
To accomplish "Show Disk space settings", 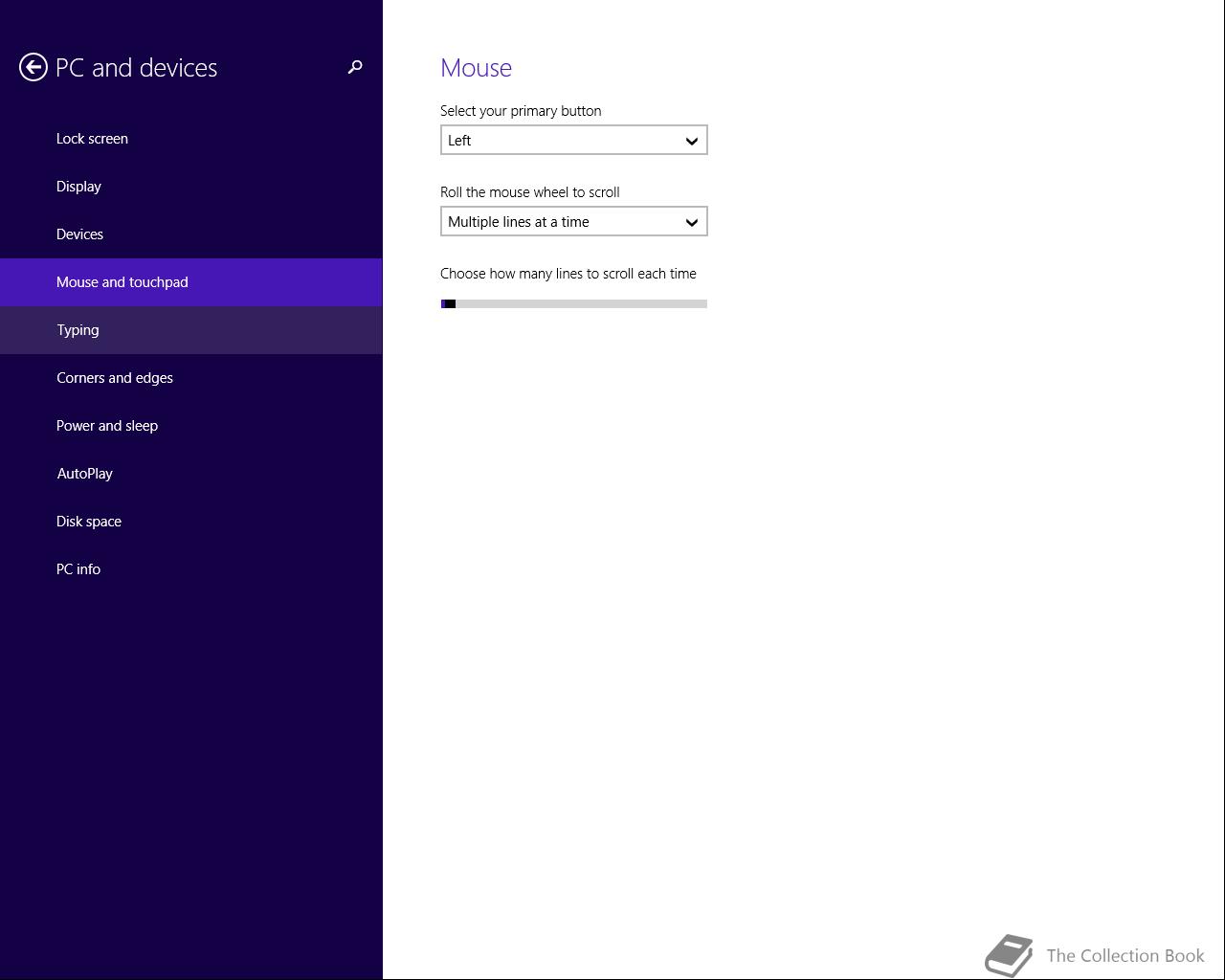I will 191,522.
